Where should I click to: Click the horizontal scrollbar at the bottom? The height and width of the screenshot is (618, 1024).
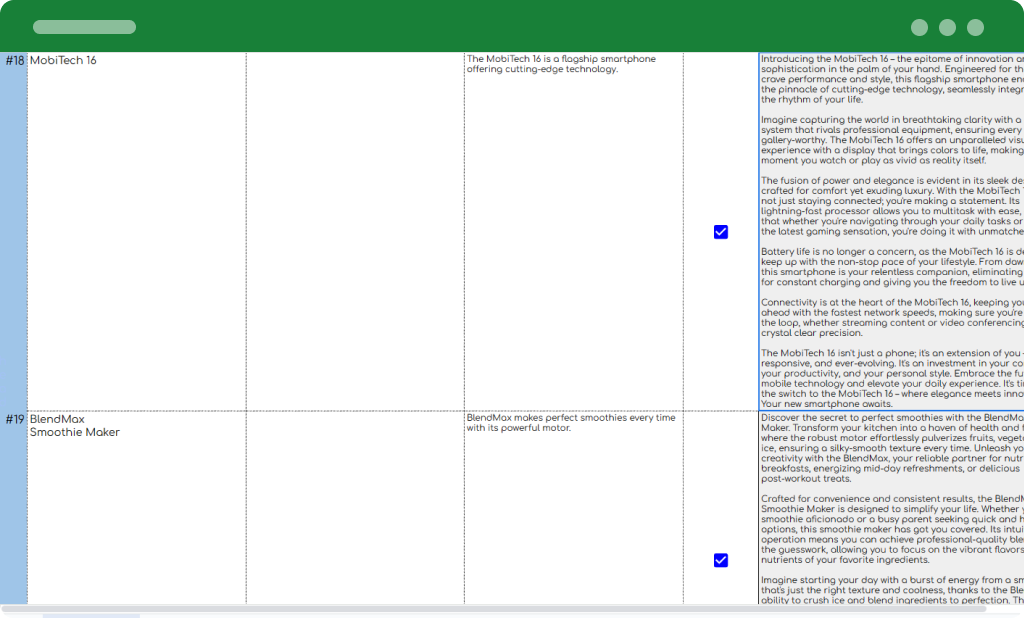click(x=494, y=609)
